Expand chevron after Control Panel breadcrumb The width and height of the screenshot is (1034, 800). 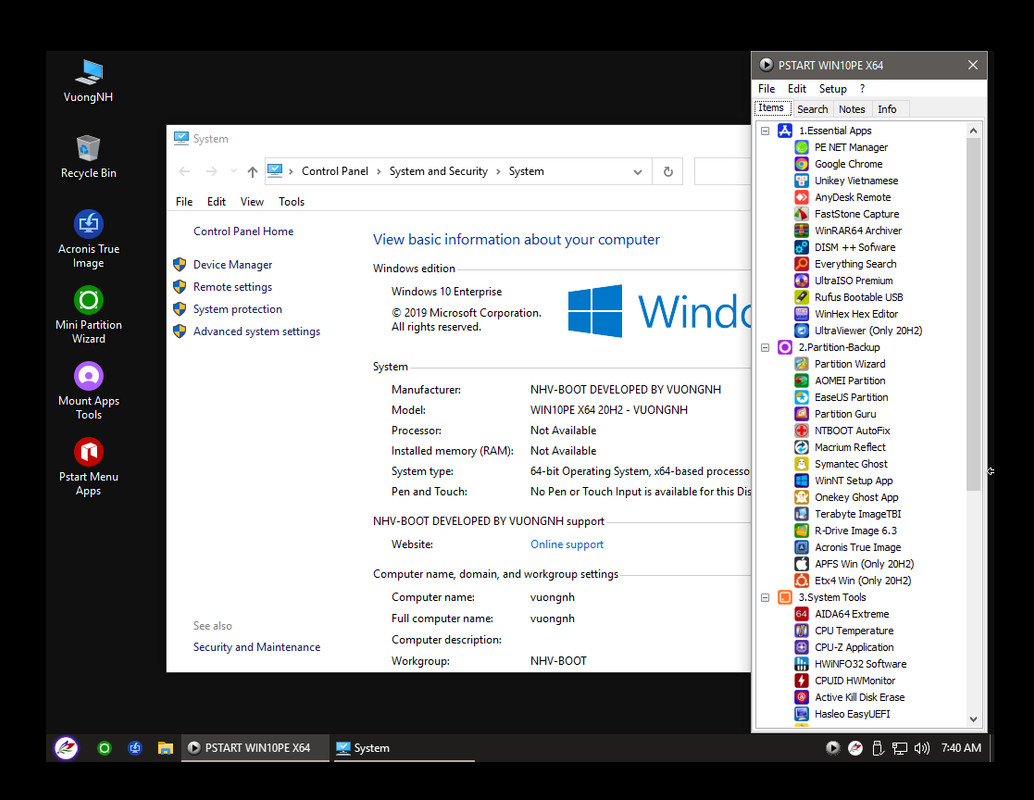tap(379, 171)
